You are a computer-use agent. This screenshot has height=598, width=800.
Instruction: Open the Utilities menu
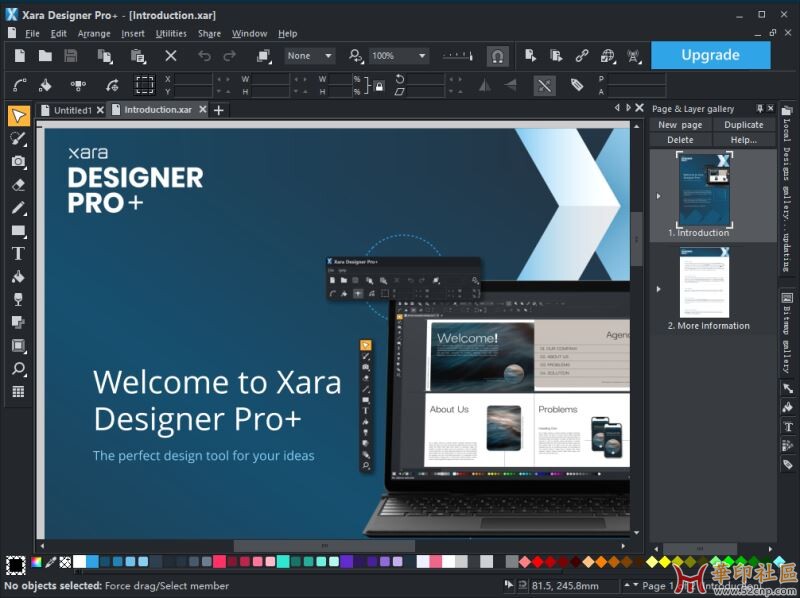[x=171, y=34]
